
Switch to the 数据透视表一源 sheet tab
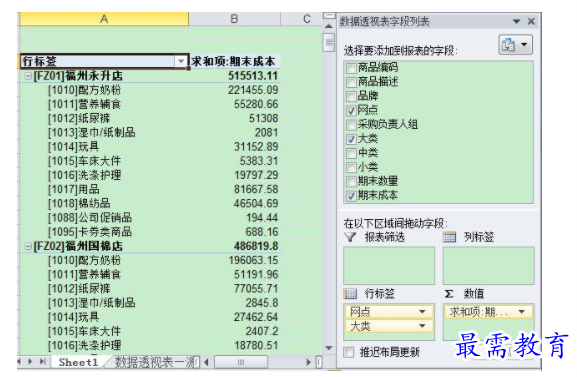pyautogui.click(x=156, y=362)
